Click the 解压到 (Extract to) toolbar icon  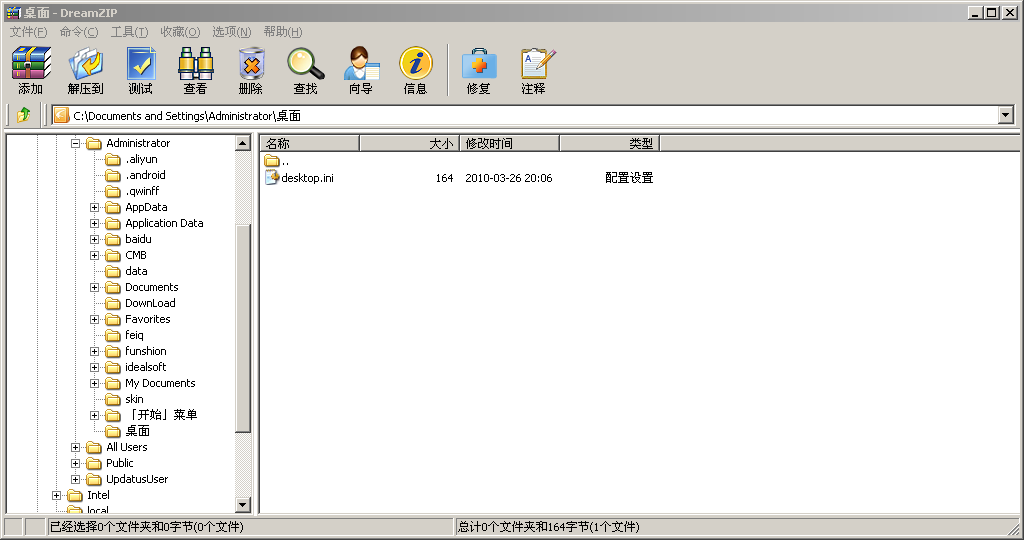86,63
